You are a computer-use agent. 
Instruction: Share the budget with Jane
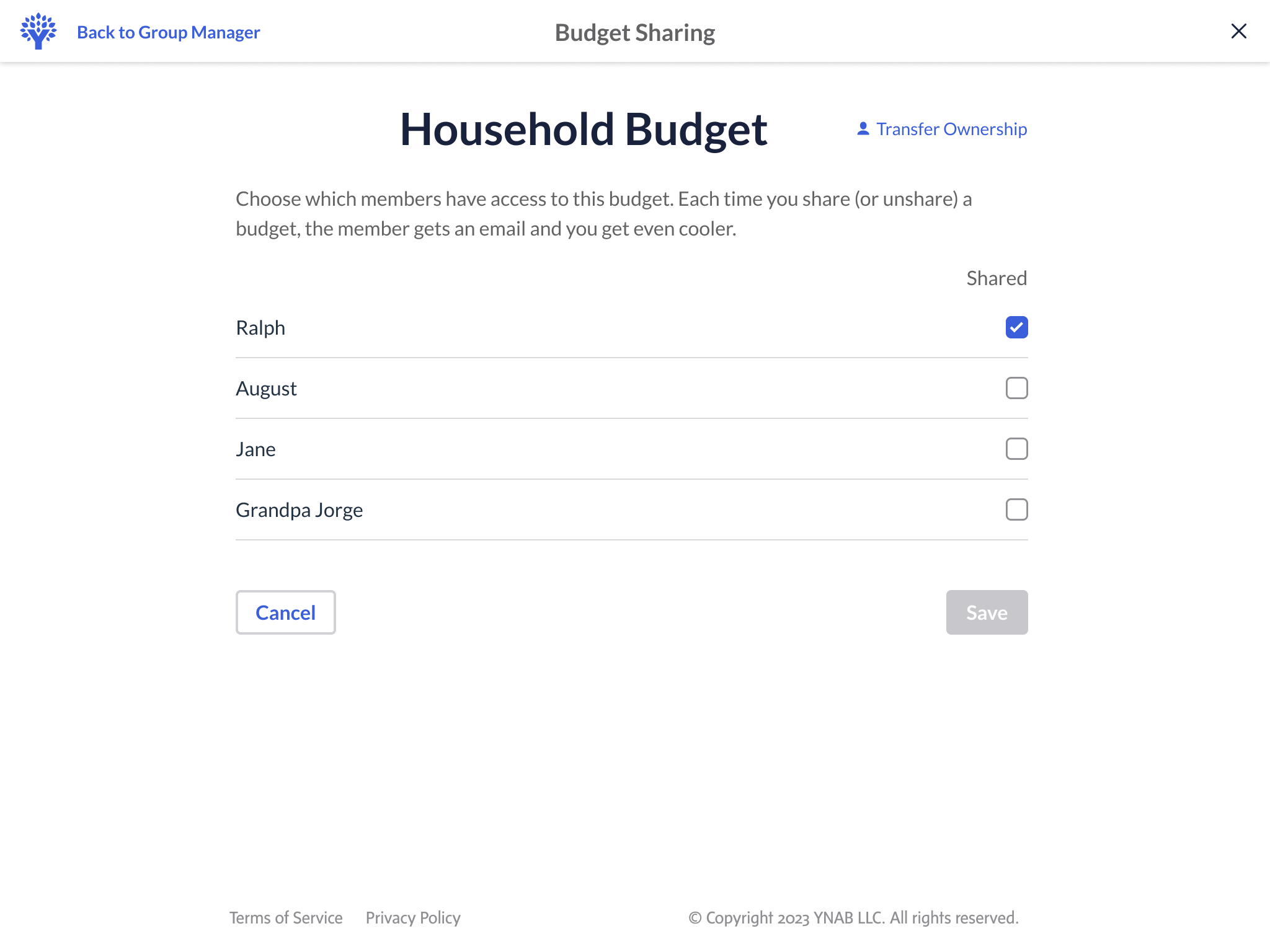[1016, 449]
